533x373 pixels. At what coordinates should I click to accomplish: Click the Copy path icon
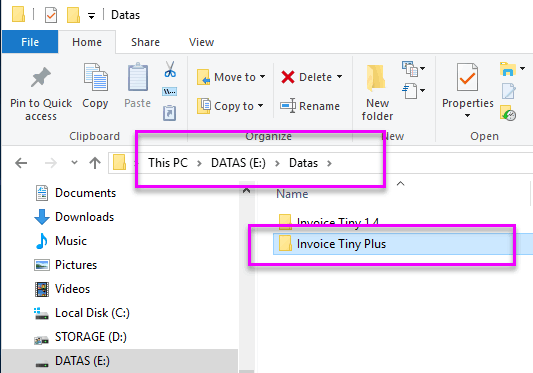(170, 91)
